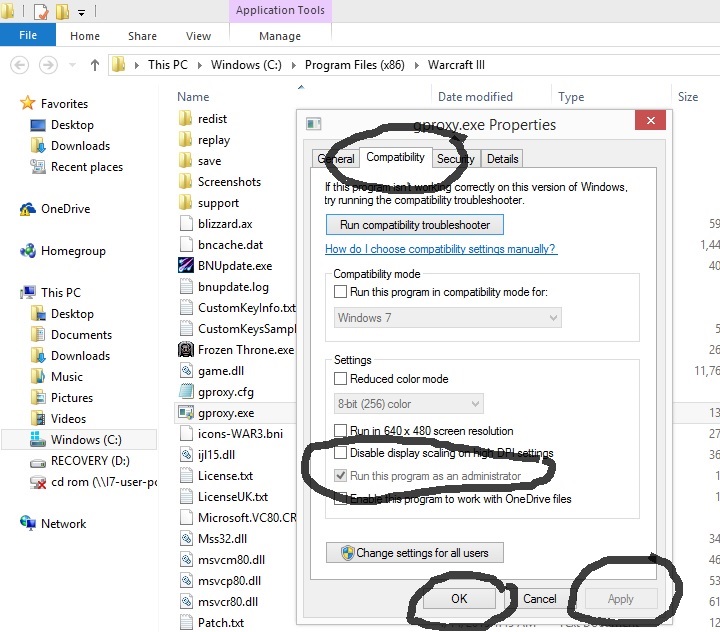Click the Network icon in sidebar
The width and height of the screenshot is (720, 632).
tap(28, 523)
